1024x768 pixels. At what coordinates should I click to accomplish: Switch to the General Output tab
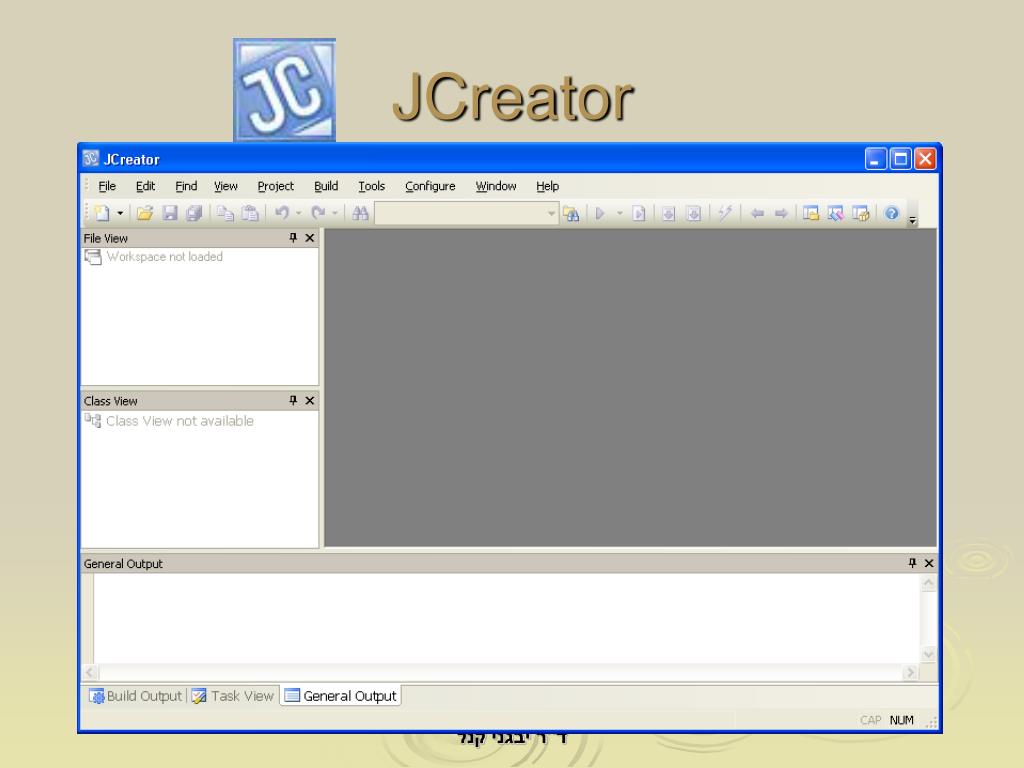341,696
